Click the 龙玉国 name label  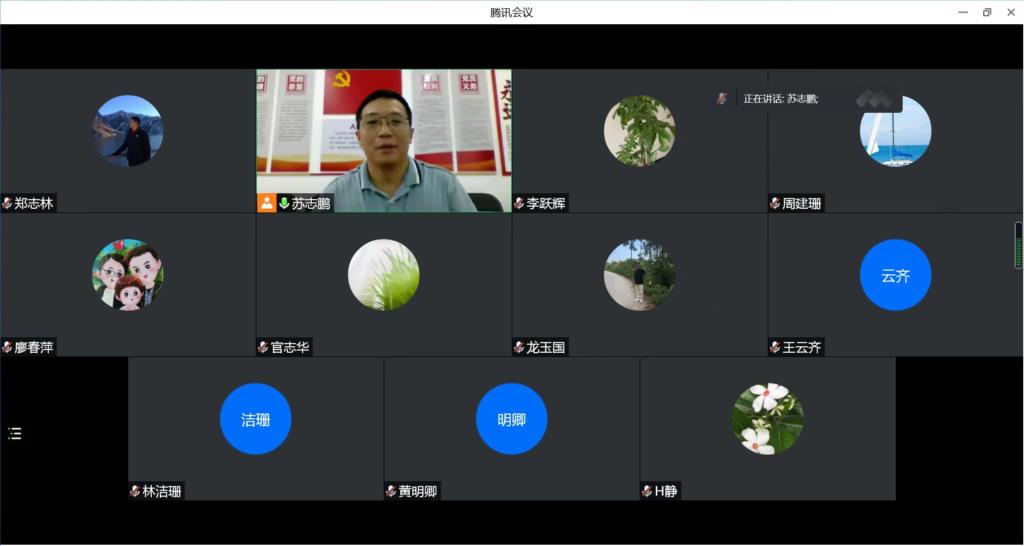tap(546, 347)
